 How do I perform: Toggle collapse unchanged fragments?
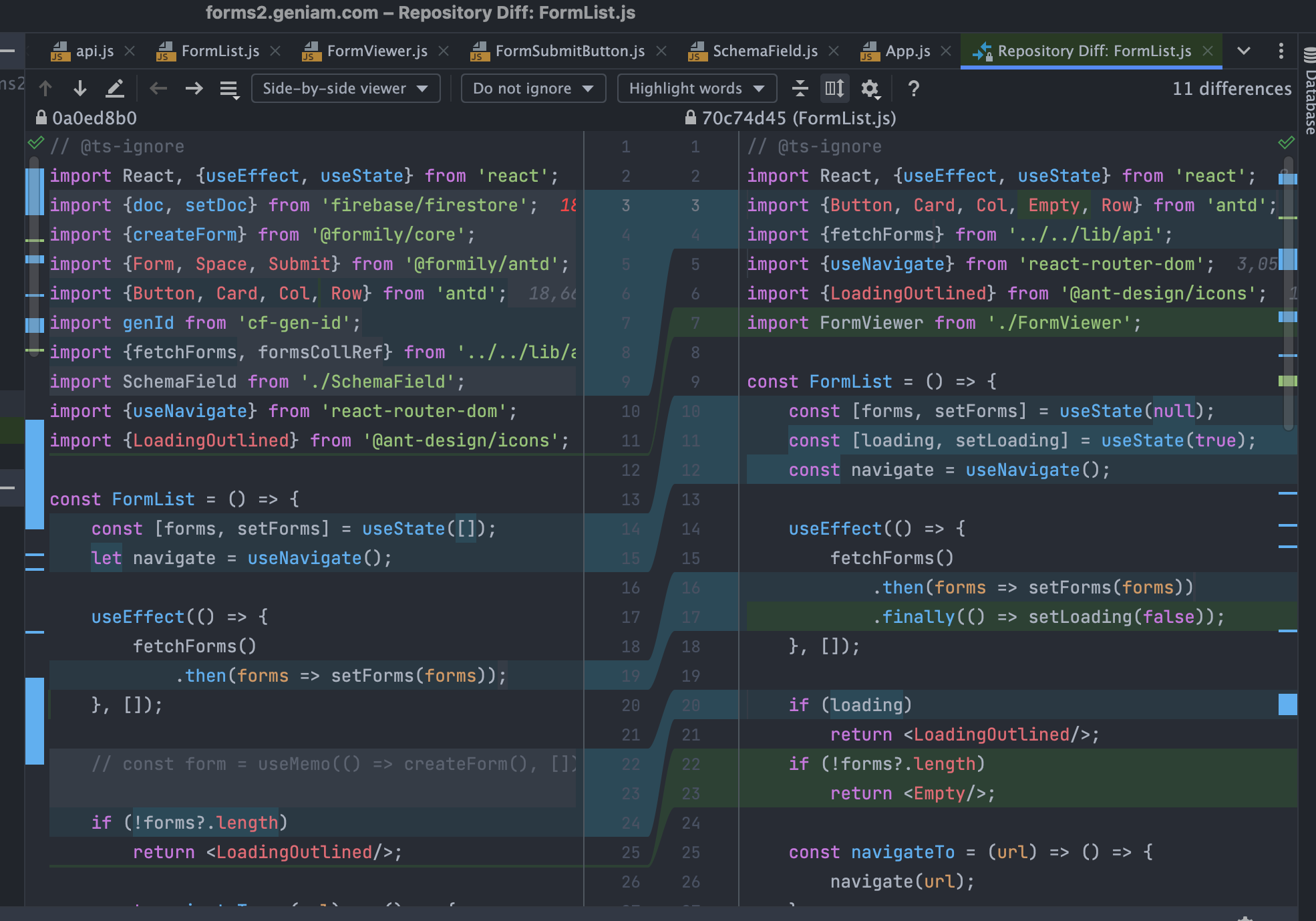click(800, 88)
